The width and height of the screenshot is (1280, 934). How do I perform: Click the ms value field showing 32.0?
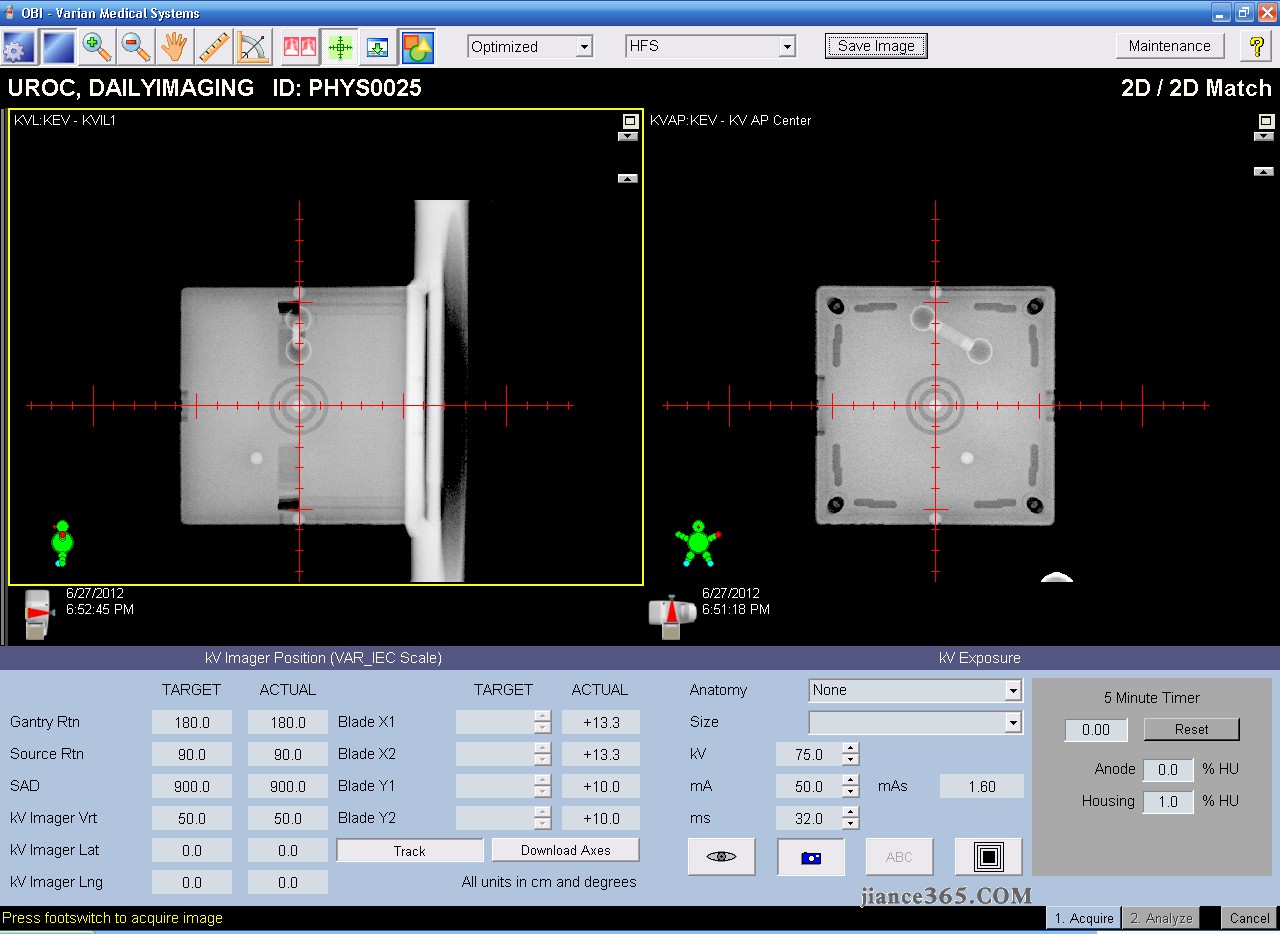tap(808, 818)
